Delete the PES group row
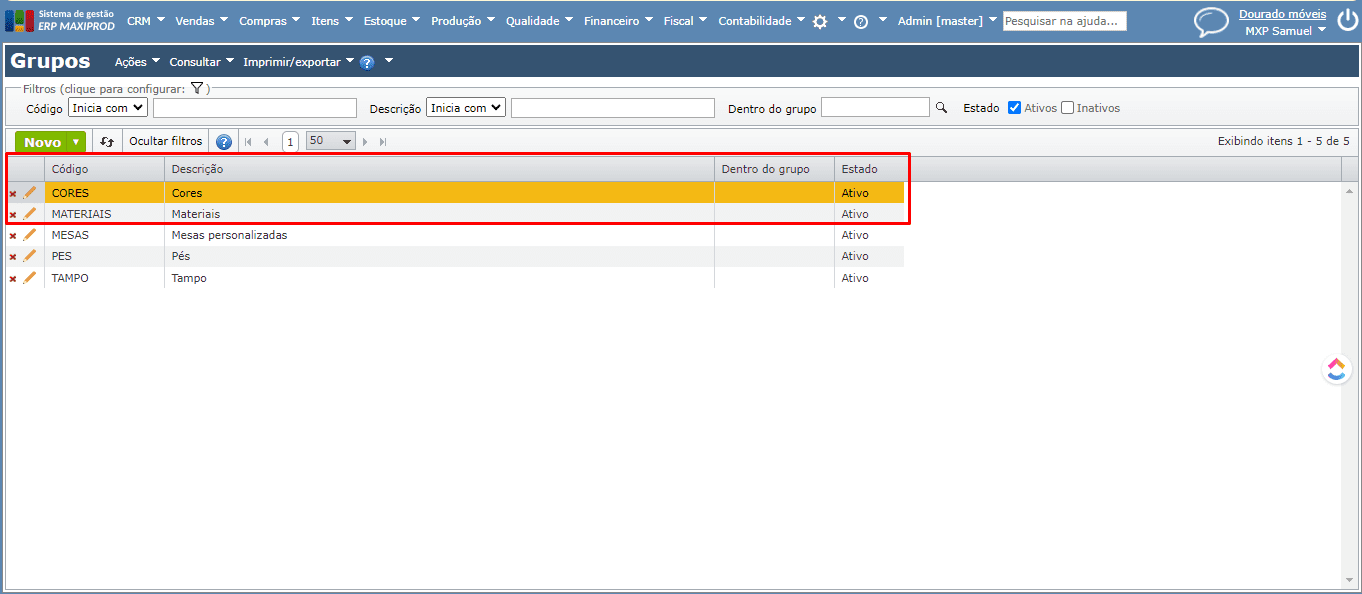The image size is (1362, 594). [x=13, y=258]
